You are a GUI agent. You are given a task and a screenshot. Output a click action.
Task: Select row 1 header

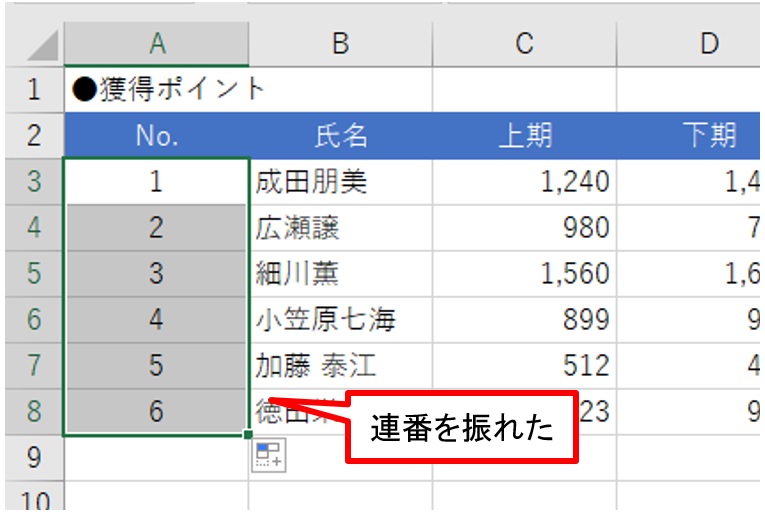pyautogui.click(x=34, y=90)
